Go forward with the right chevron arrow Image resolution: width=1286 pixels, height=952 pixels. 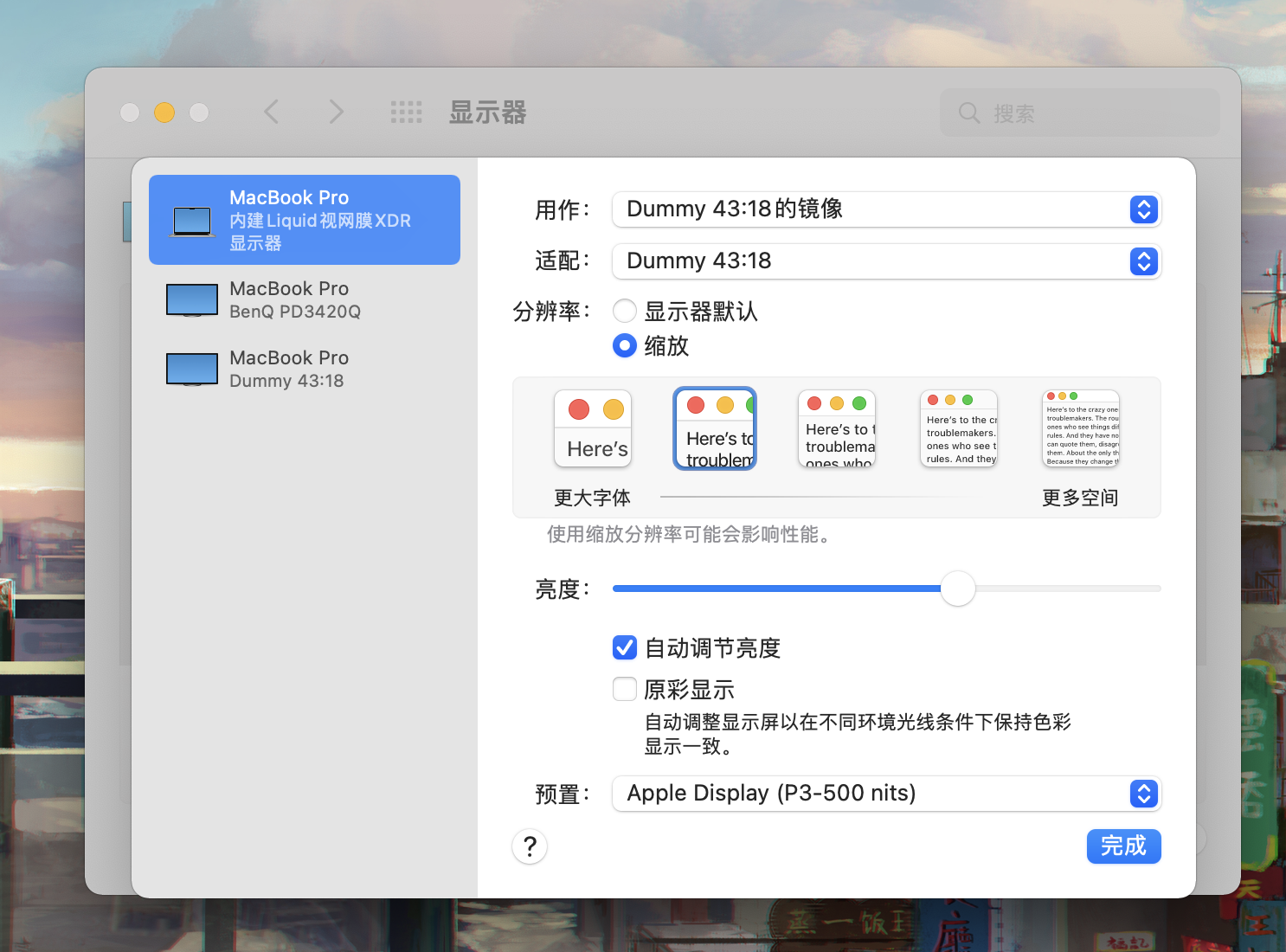pyautogui.click(x=337, y=112)
